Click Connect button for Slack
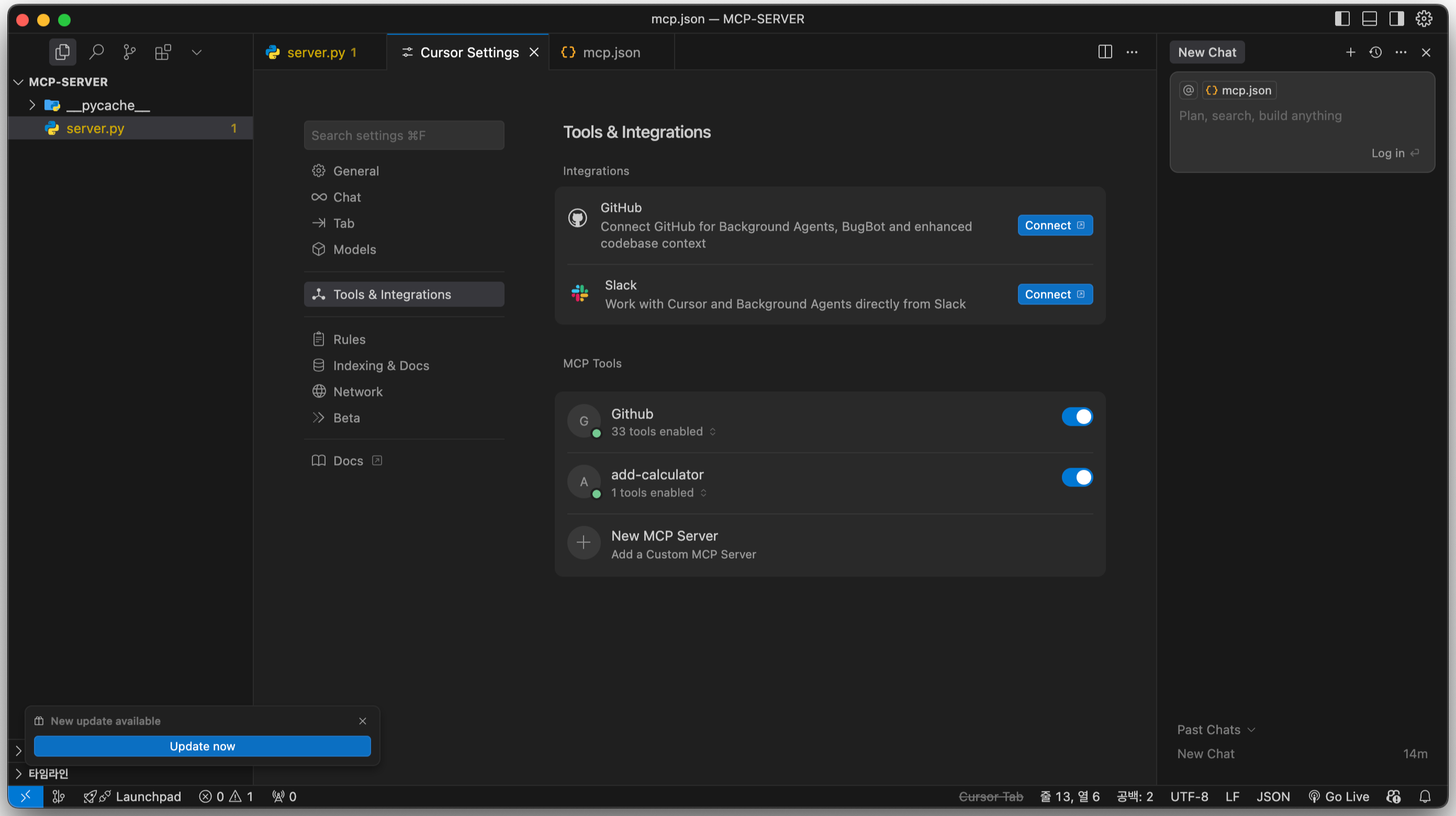This screenshot has height=816, width=1456. [x=1055, y=294]
